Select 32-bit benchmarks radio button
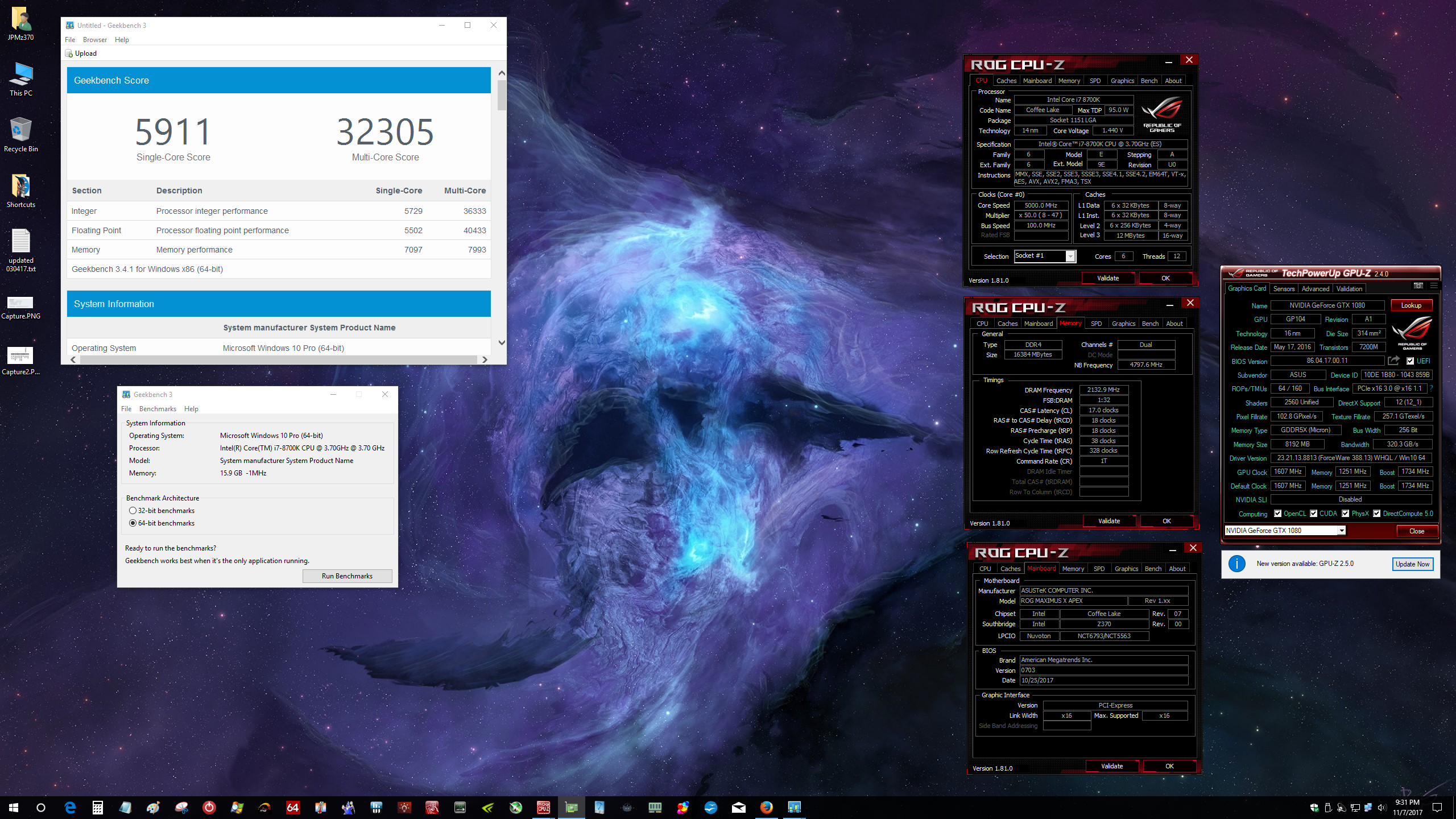This screenshot has width=1456, height=819. 133,511
